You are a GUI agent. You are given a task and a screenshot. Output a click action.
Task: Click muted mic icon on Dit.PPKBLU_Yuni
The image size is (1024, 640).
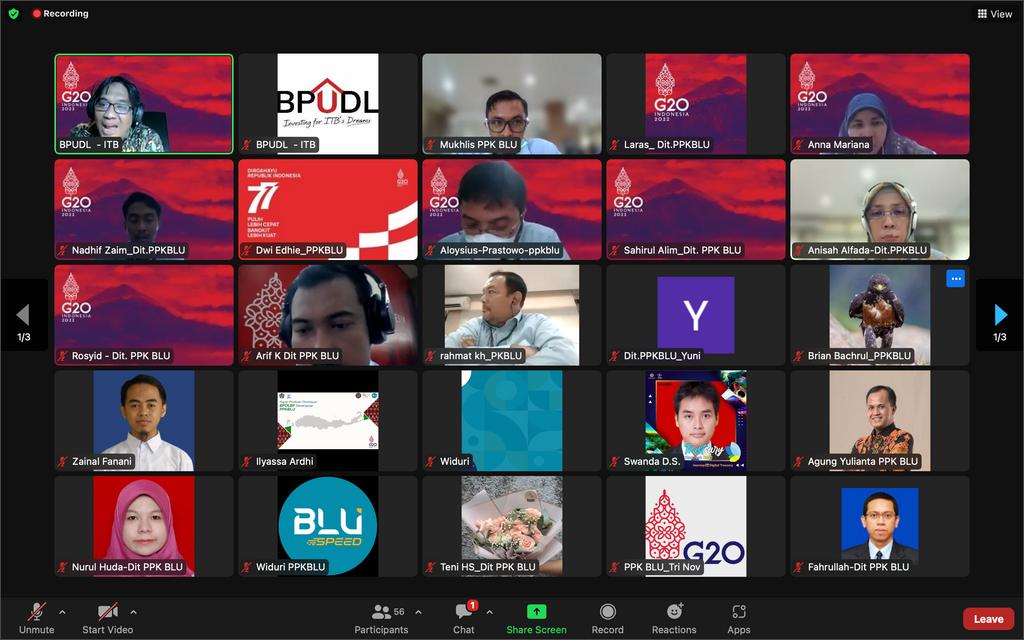(x=615, y=356)
